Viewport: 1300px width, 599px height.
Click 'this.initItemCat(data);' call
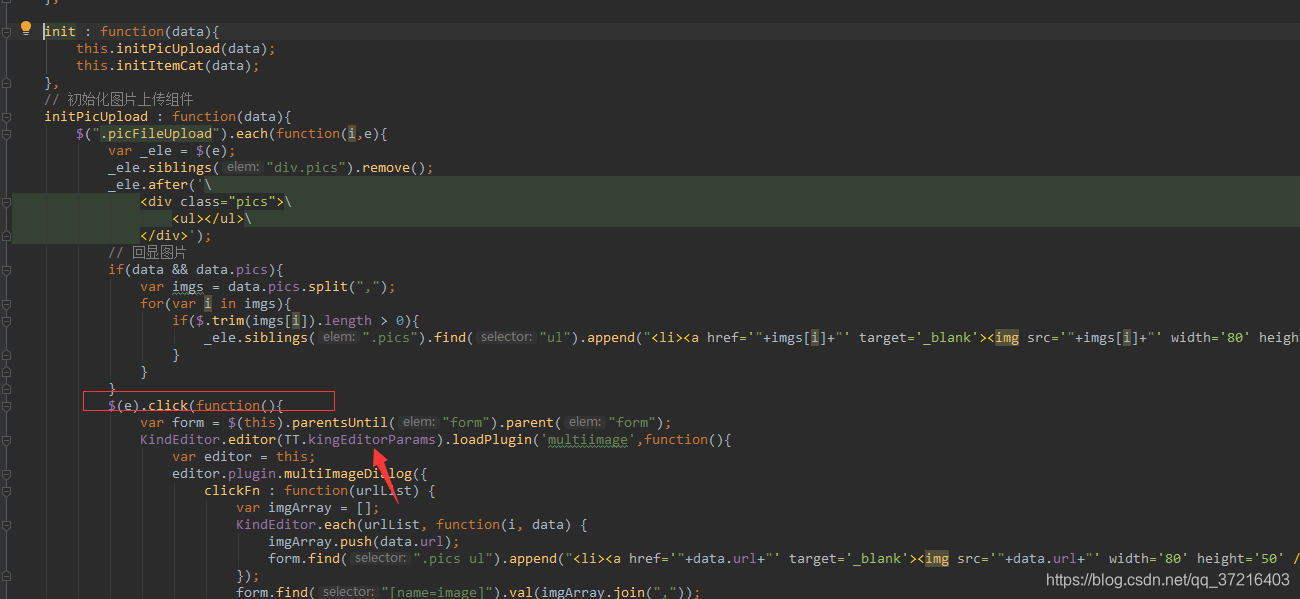click(167, 65)
